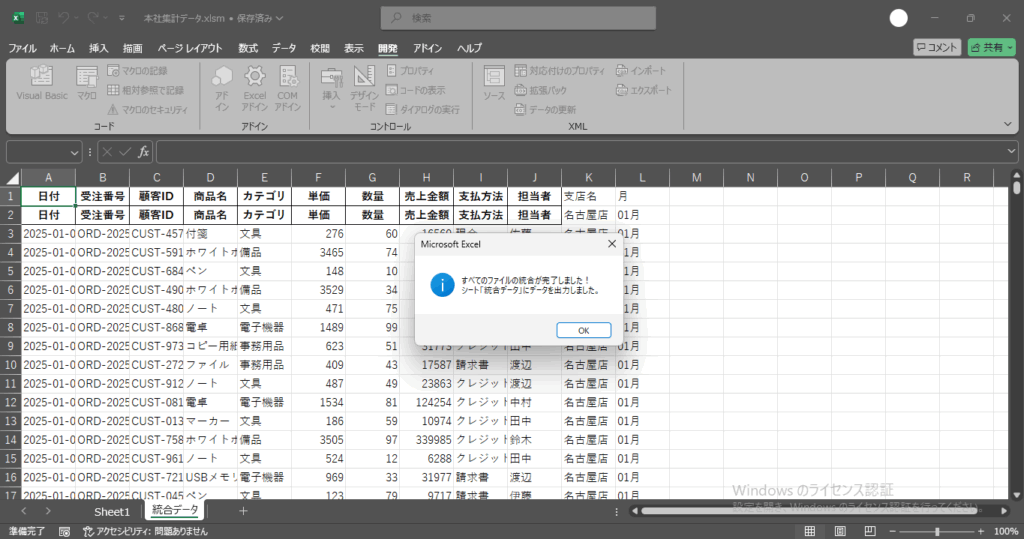Screen dimensions: 1024x539
Task: Click the コメント button
Action: click(x=936, y=47)
